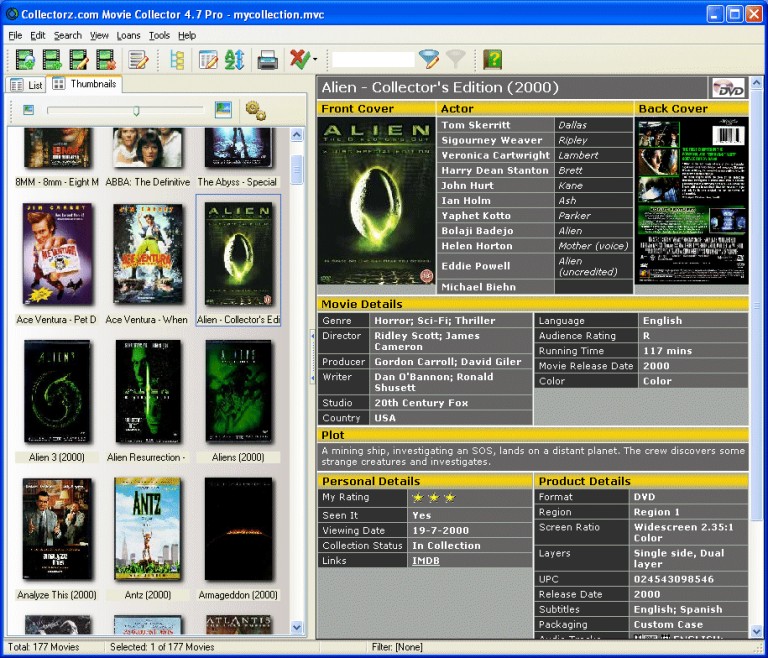Screen dimensions: 768x658
Task: Click the blue filter funnel icon
Action: point(429,59)
